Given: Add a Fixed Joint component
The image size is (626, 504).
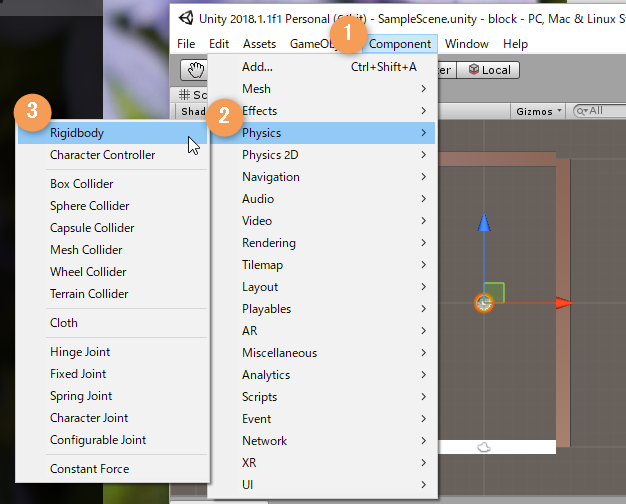Looking at the screenshot, I should pyautogui.click(x=113, y=374).
